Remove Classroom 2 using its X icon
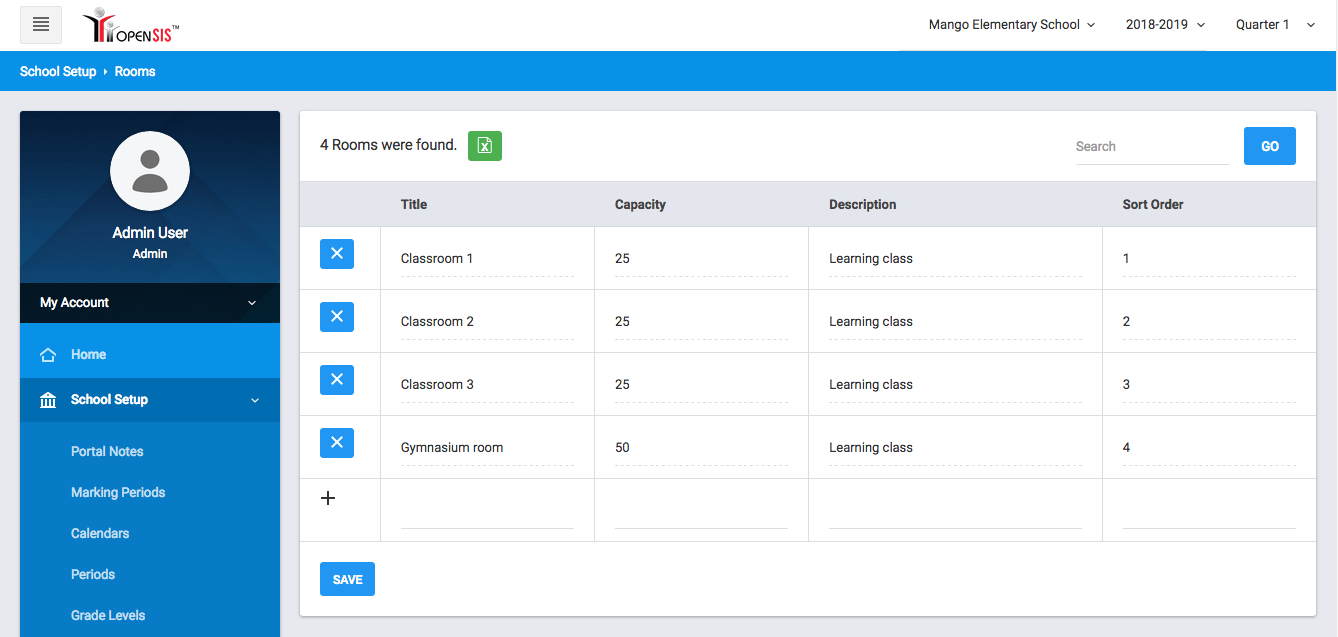The image size is (1338, 637). [337, 317]
